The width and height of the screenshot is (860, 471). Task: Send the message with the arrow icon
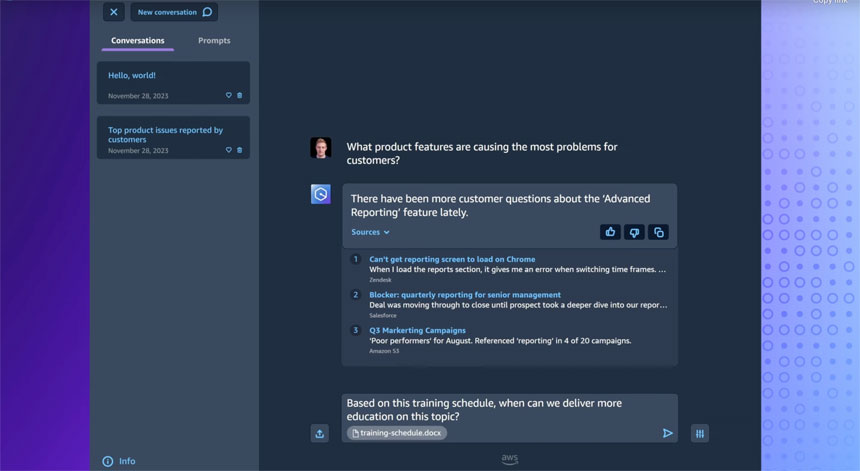(x=667, y=433)
